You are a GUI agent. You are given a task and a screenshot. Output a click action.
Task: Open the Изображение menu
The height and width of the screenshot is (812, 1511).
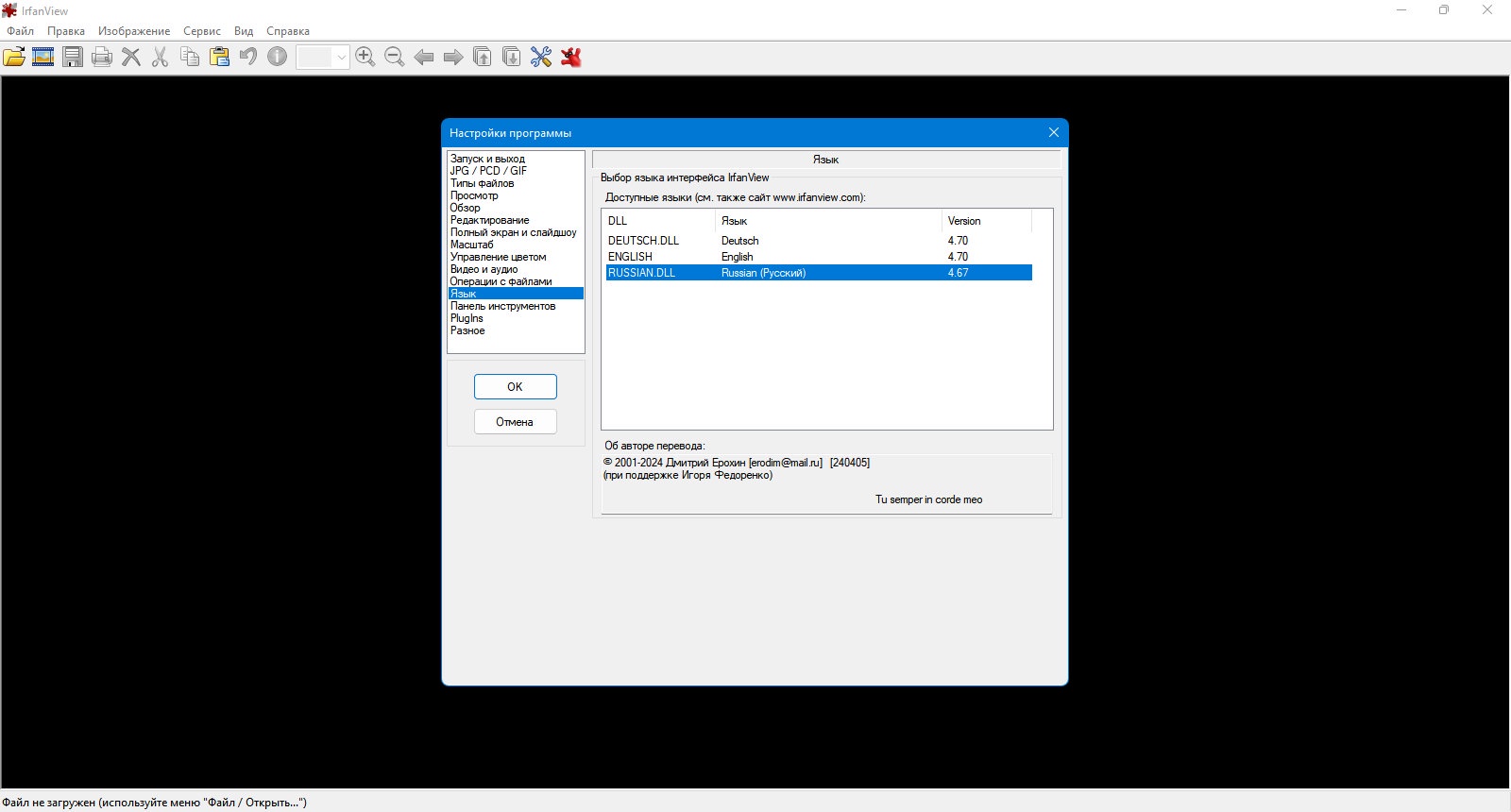pos(134,31)
